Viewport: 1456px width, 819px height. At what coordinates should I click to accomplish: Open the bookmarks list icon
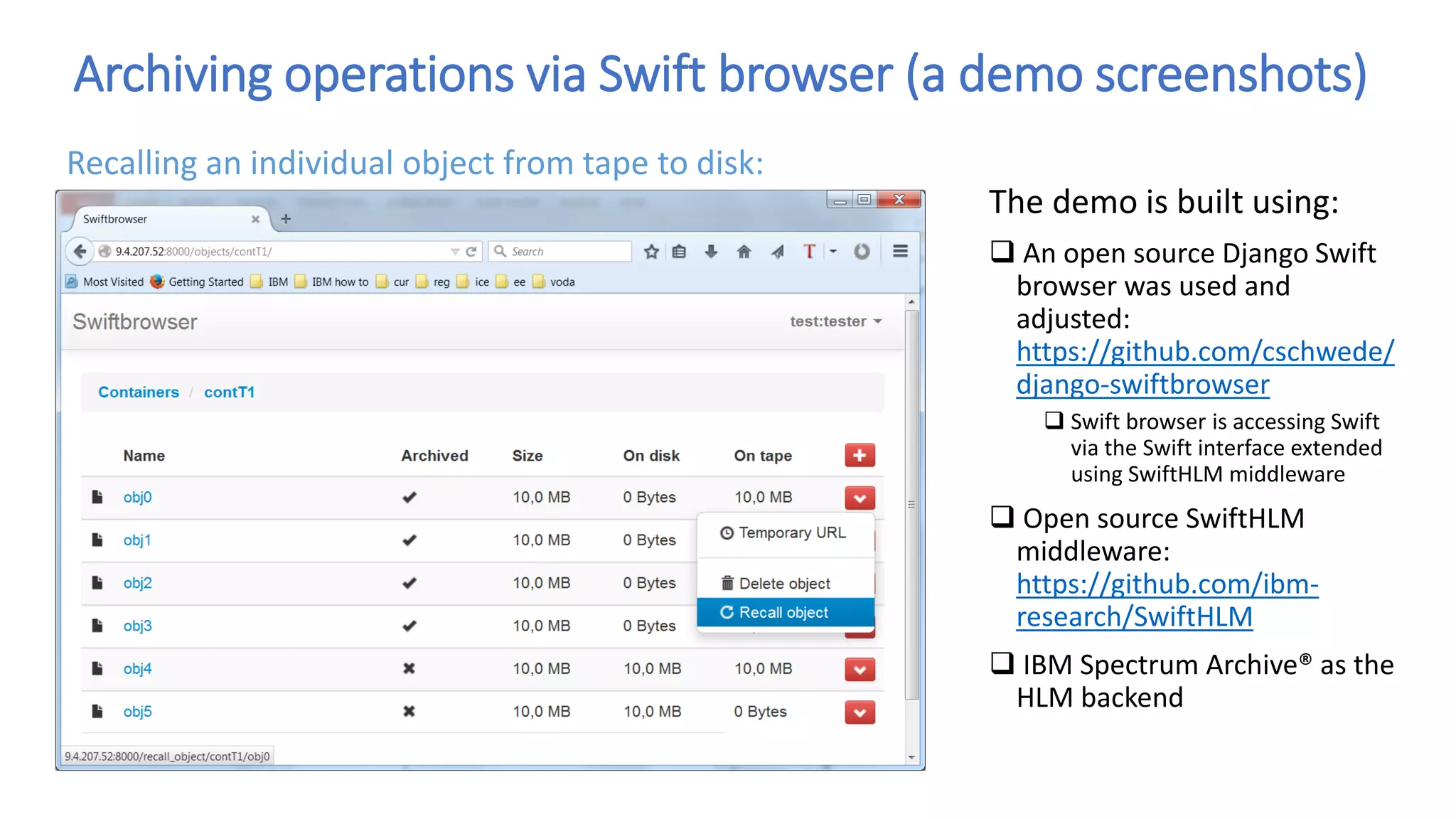(x=680, y=252)
